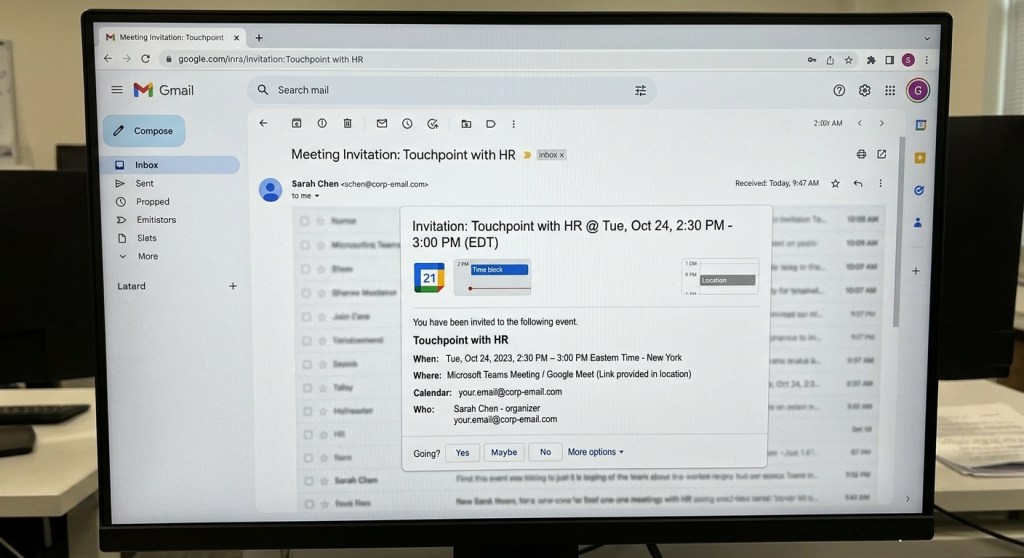The height and width of the screenshot is (558, 1024).
Task: Create a new label with plus icon
Action: [233, 286]
